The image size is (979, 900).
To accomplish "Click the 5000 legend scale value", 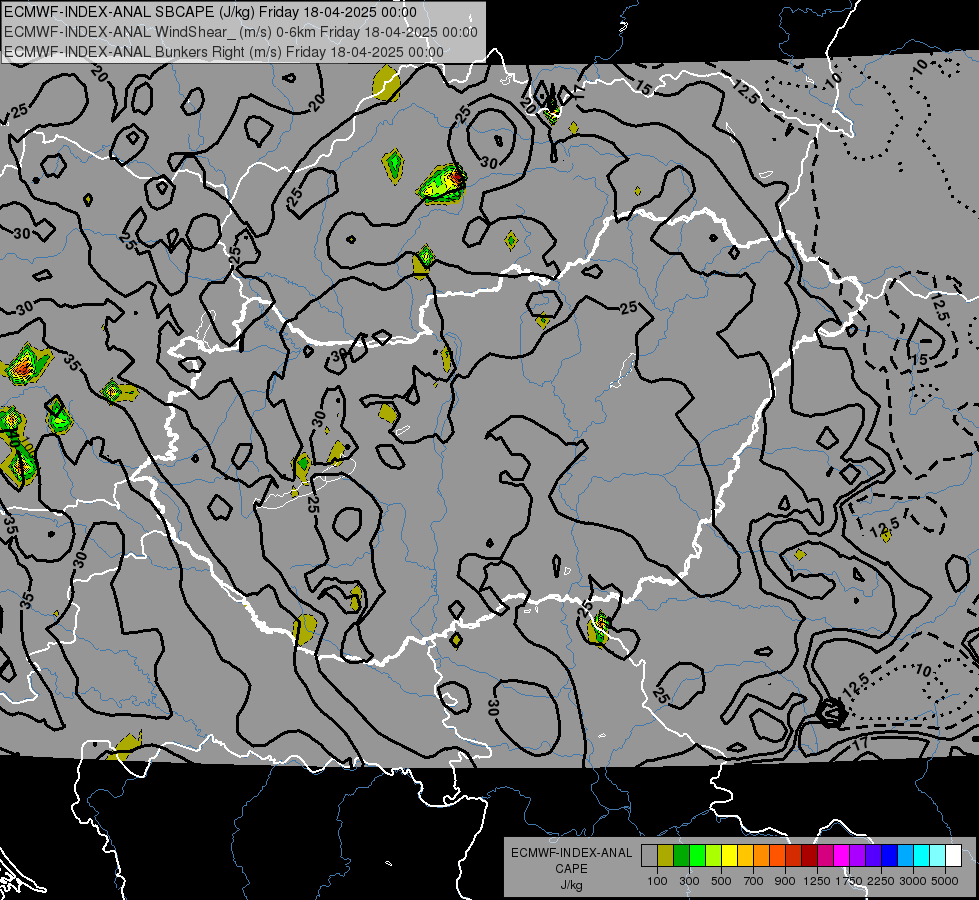I will point(945,881).
